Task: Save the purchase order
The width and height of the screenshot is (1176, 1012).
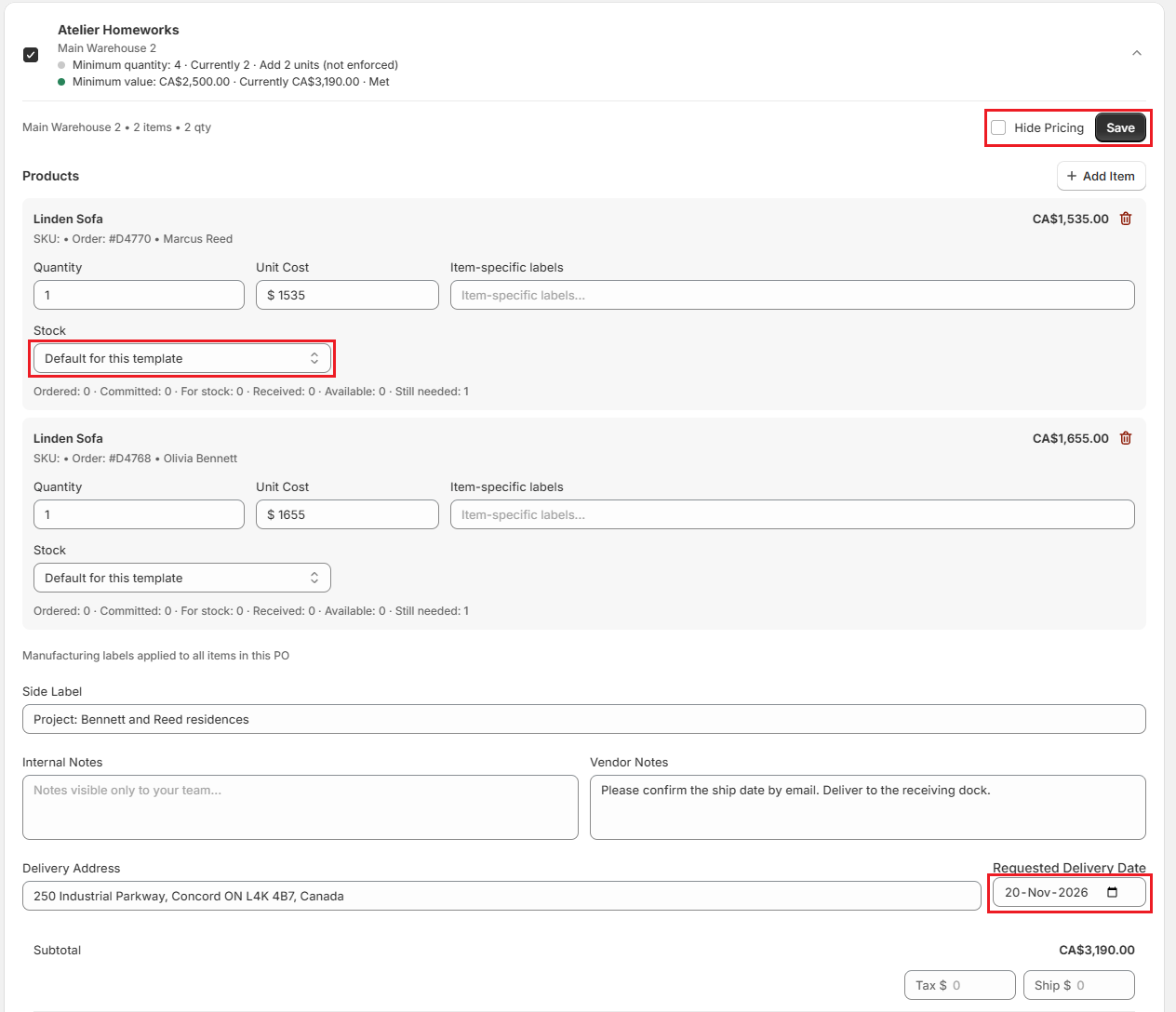Action: pyautogui.click(x=1120, y=127)
